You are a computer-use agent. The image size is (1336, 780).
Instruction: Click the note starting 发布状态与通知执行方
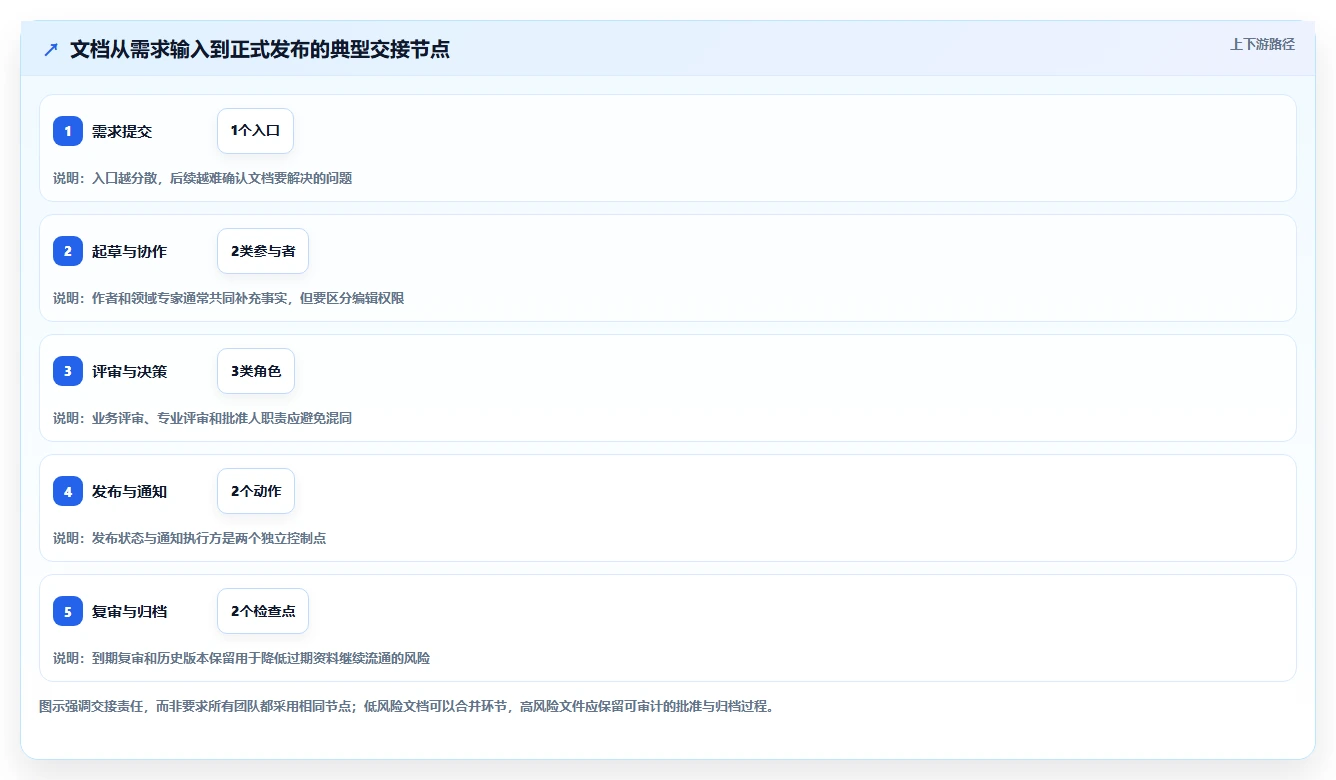tap(190, 538)
